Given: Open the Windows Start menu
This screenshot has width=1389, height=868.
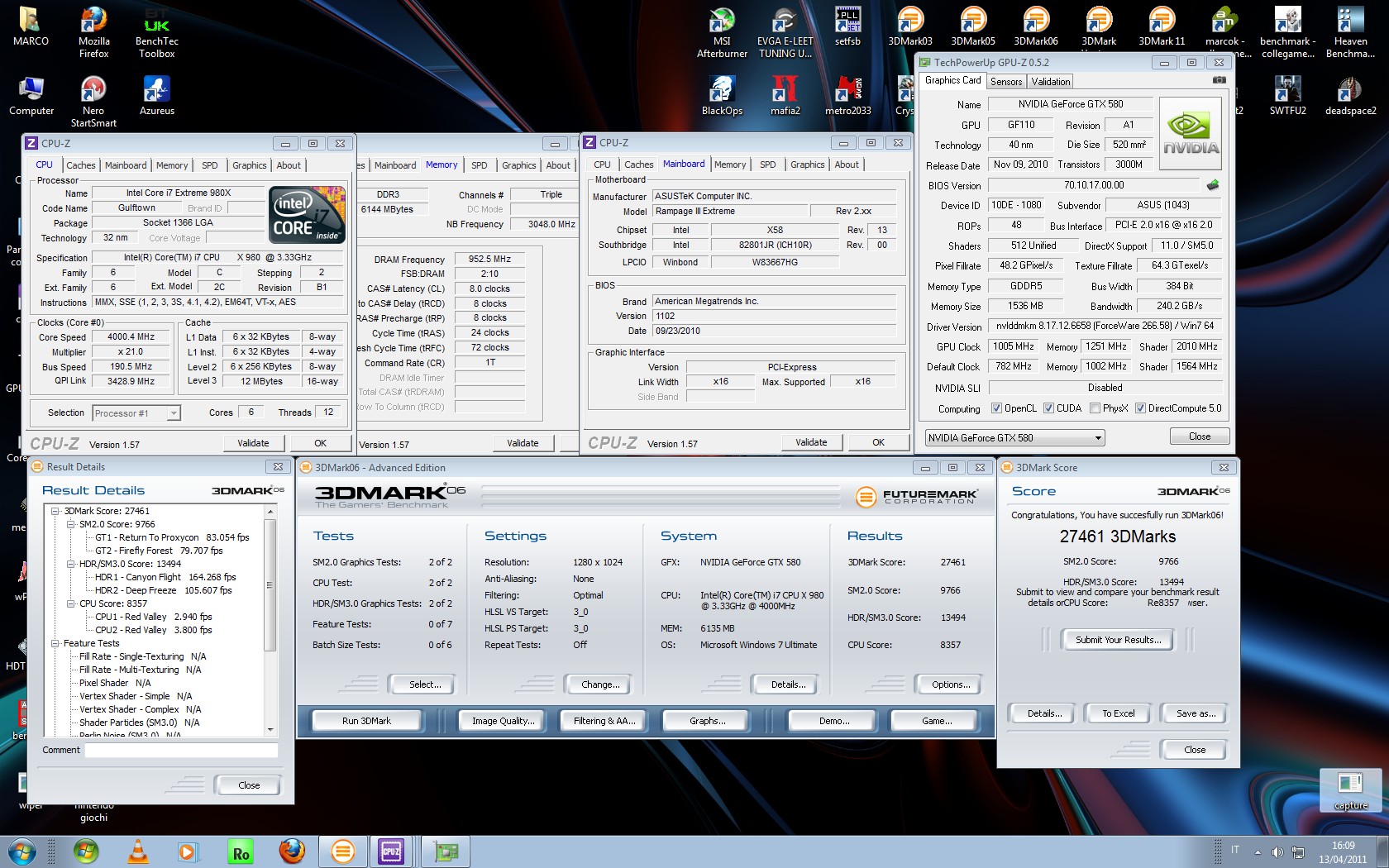Looking at the screenshot, I should 22,851.
